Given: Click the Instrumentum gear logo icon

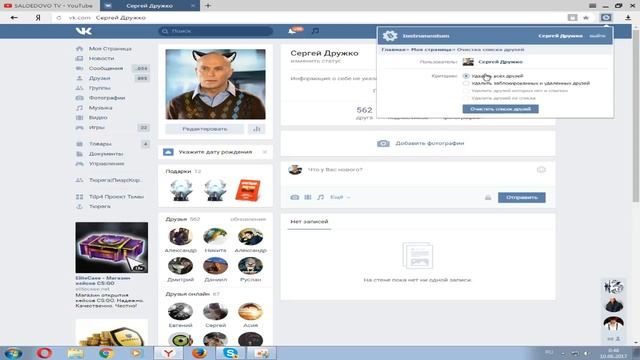Looking at the screenshot, I should point(390,36).
